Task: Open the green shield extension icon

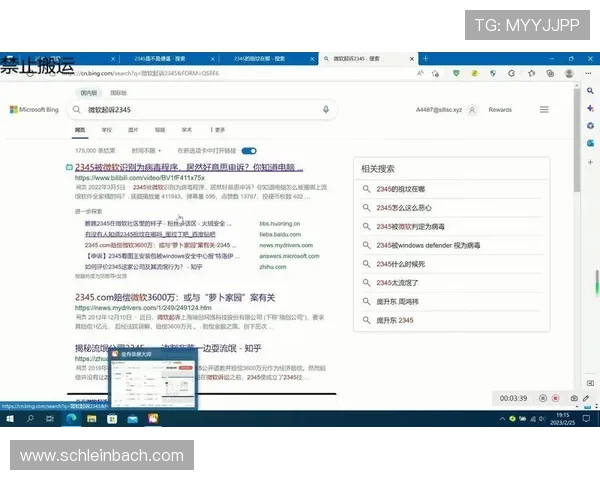Action: (x=456, y=73)
